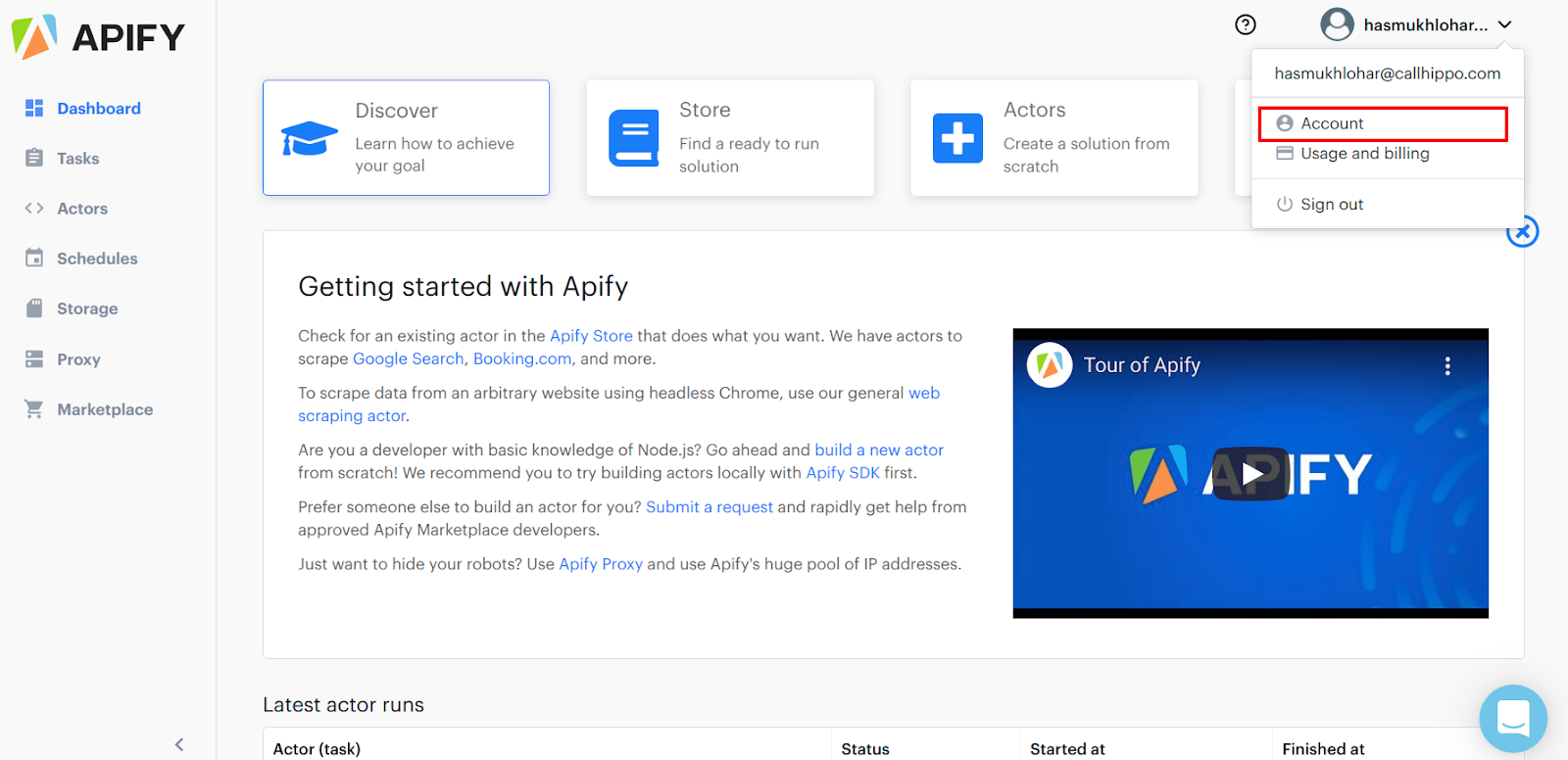This screenshot has width=1568, height=760.
Task: Click the Storage SD card icon
Action: pos(34,308)
